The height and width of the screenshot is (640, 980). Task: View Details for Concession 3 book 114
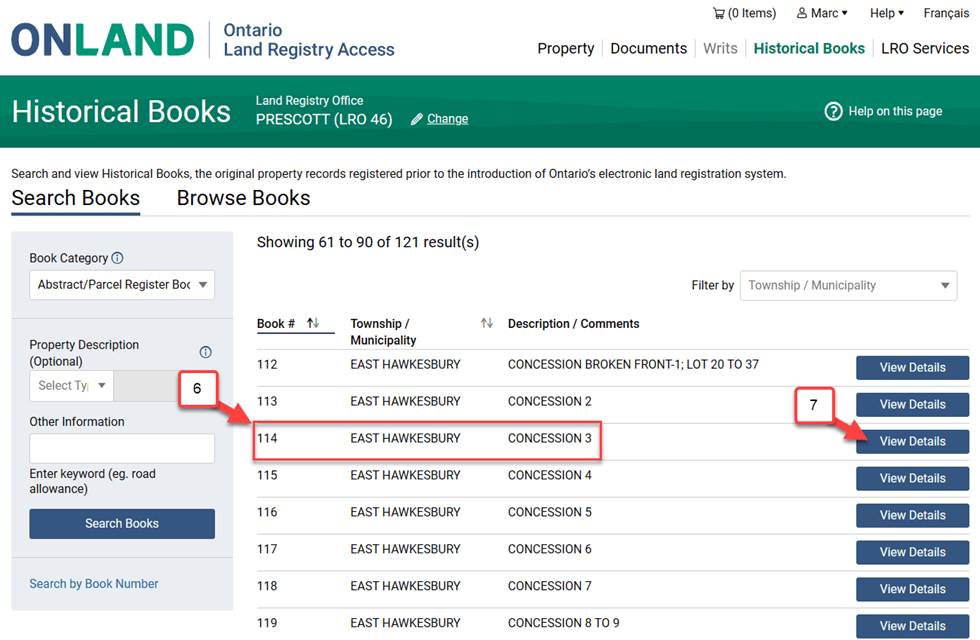tap(912, 441)
